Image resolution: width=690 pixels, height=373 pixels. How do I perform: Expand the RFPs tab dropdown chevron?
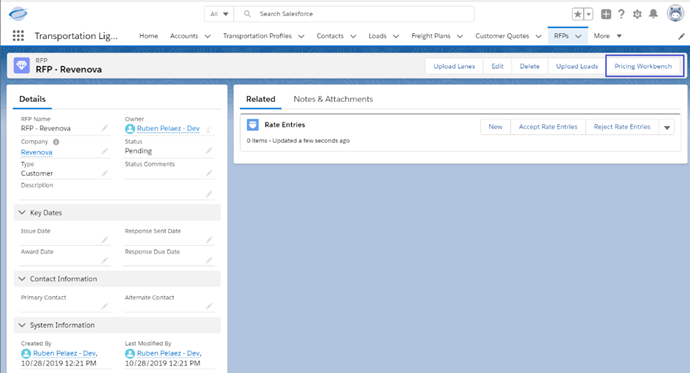(578, 36)
